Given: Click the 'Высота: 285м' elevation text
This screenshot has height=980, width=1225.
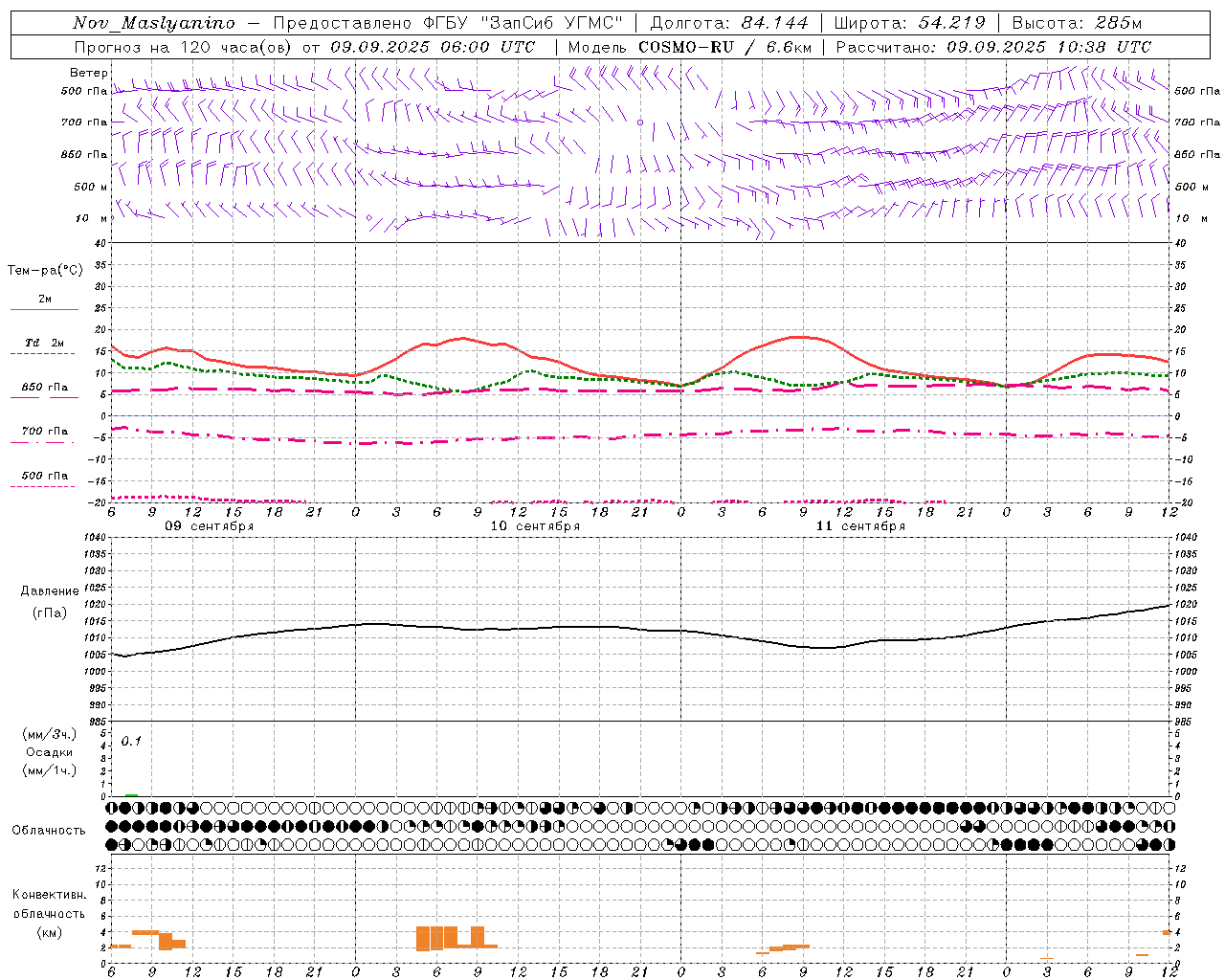Looking at the screenshot, I should (x=1077, y=23).
